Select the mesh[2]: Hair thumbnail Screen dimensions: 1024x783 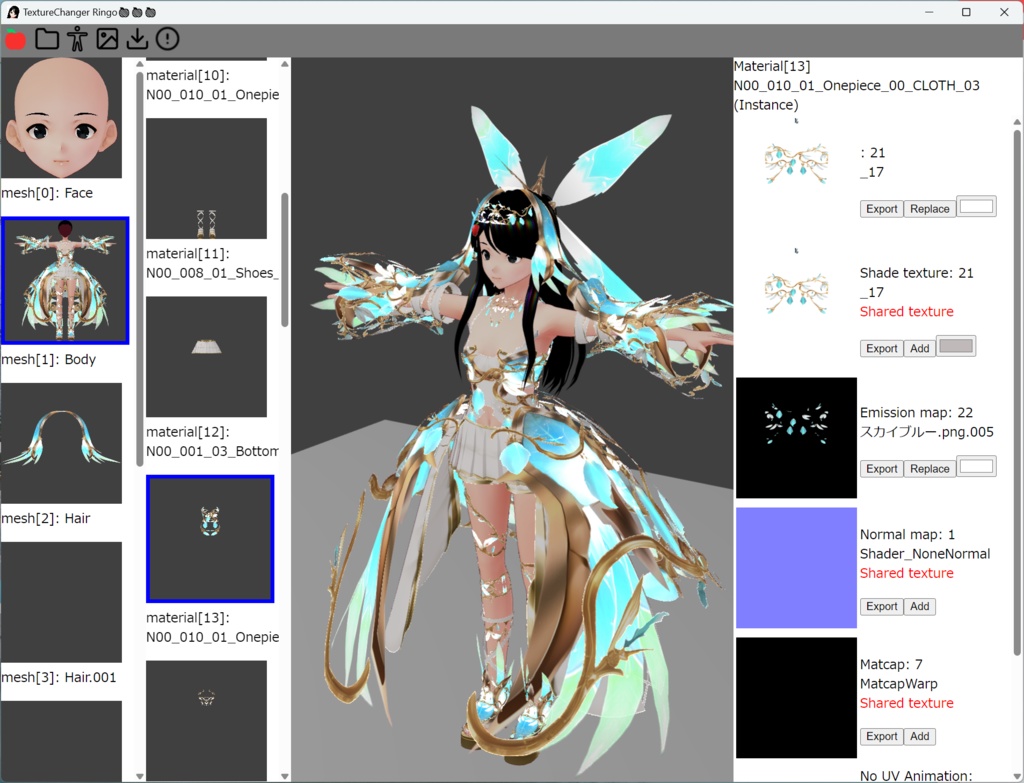click(x=62, y=440)
